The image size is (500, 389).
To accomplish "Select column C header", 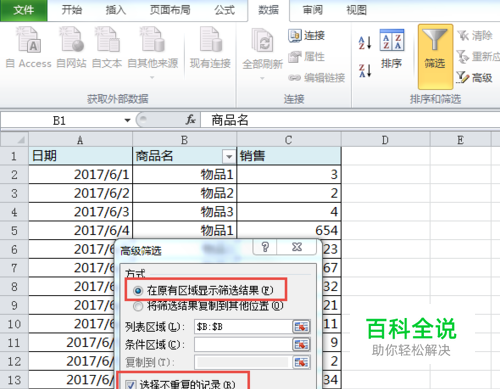I will click(289, 140).
